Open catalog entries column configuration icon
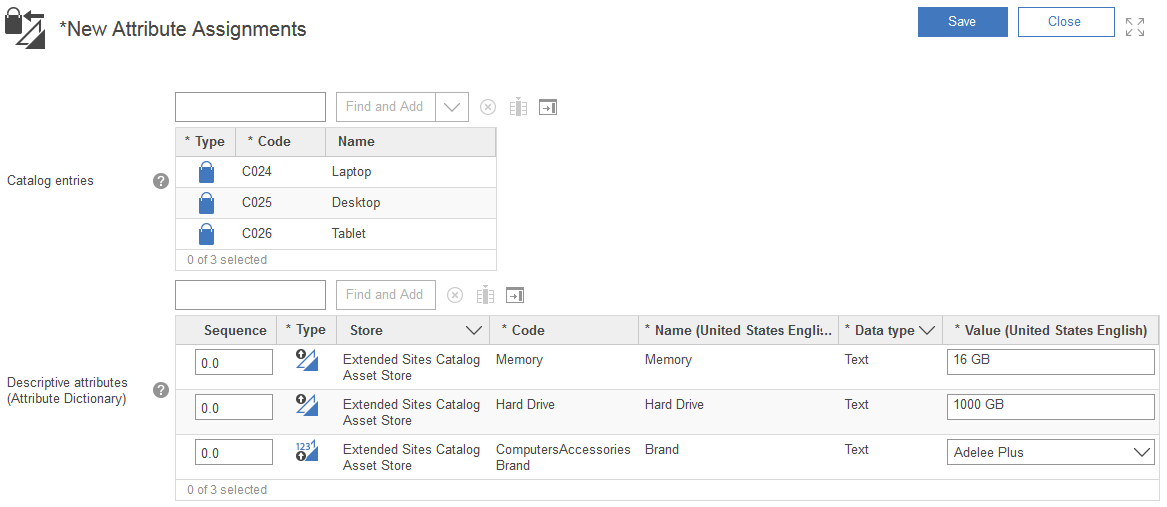 tap(517, 107)
